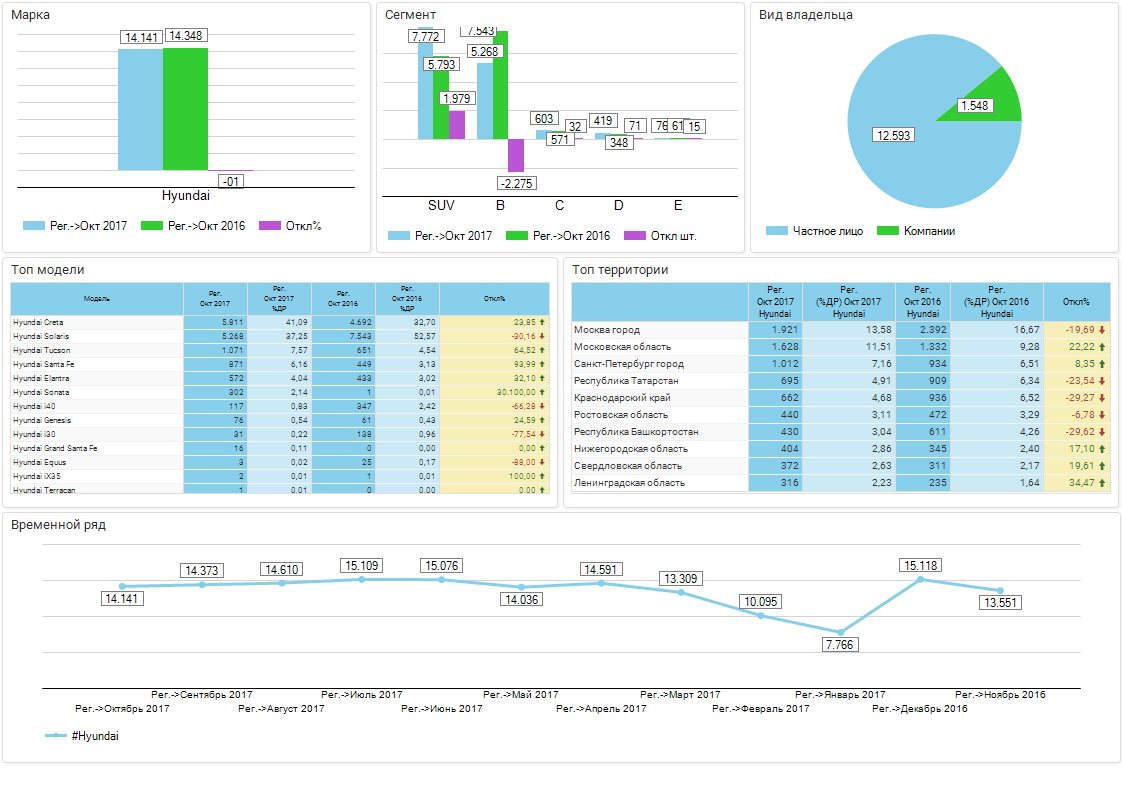Click the up arrow in Ленинградская область row
The width and height of the screenshot is (1122, 793).
tap(1102, 483)
